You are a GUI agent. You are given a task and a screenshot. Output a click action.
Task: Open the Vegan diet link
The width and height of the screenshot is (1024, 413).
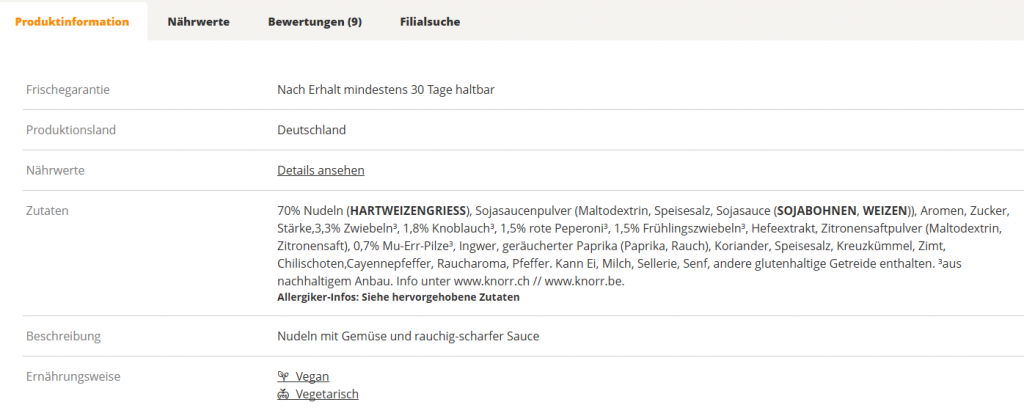[312, 377]
